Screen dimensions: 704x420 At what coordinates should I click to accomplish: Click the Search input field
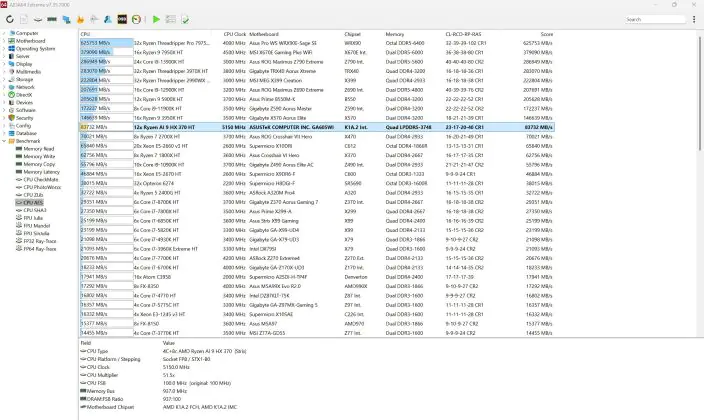[x=655, y=19]
